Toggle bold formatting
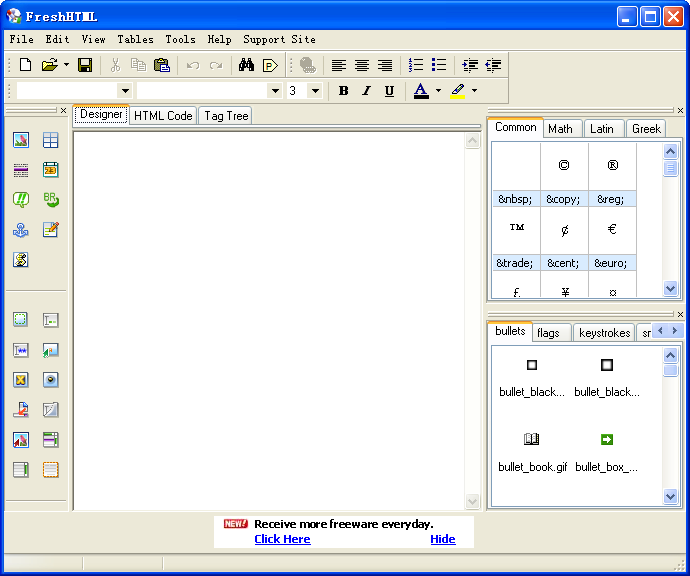Screen dimensions: 690x576 (343, 91)
